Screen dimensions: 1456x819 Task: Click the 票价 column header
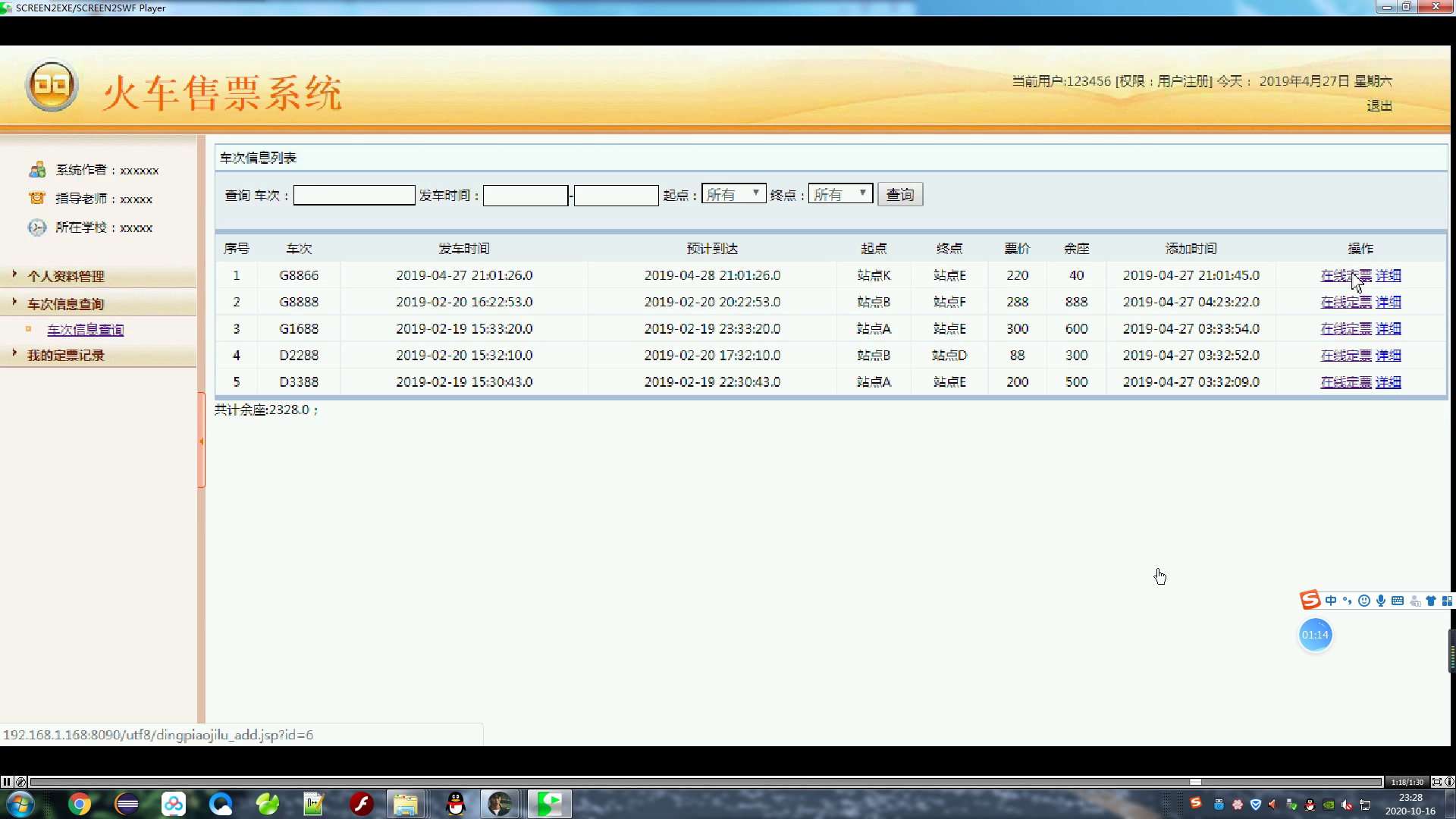1017,249
